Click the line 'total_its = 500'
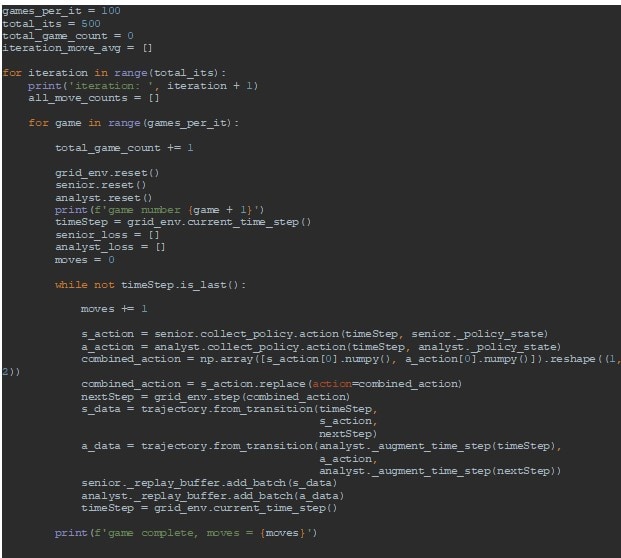 [x=51, y=23]
